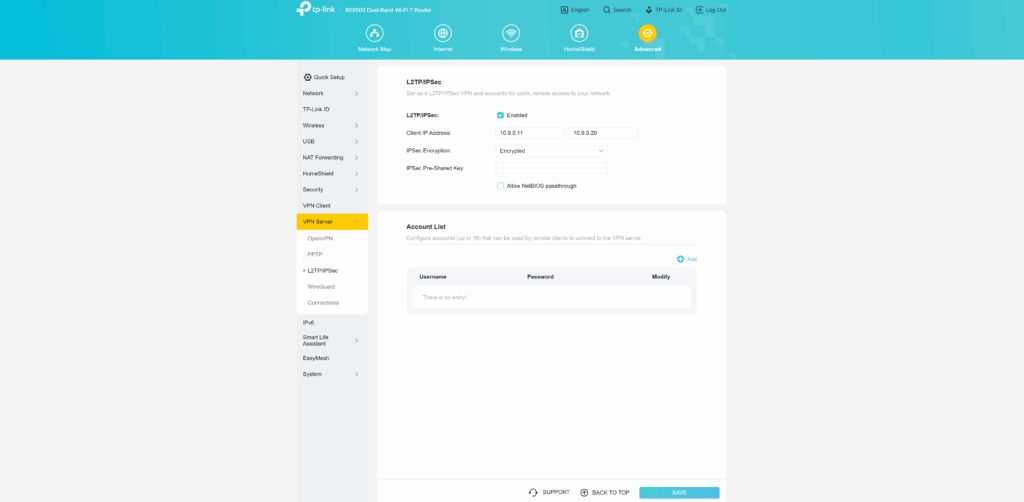This screenshot has height=502, width=1024.
Task: Click the Account List heading
Action: tap(426, 227)
